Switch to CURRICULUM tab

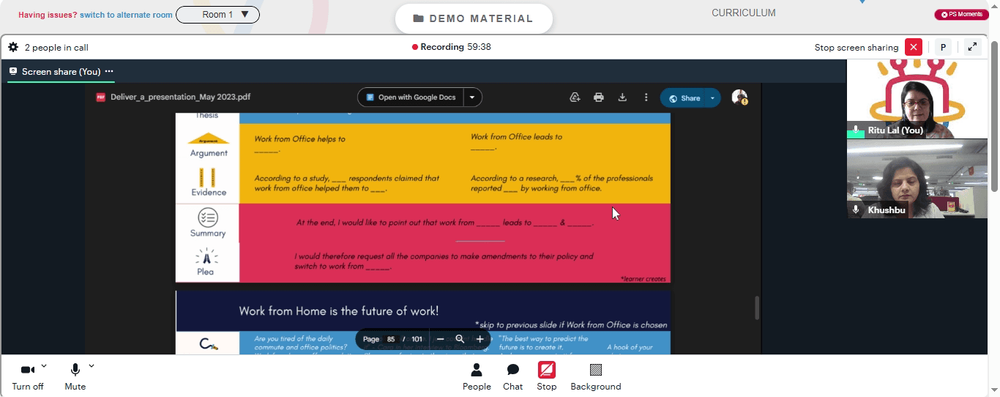click(744, 13)
